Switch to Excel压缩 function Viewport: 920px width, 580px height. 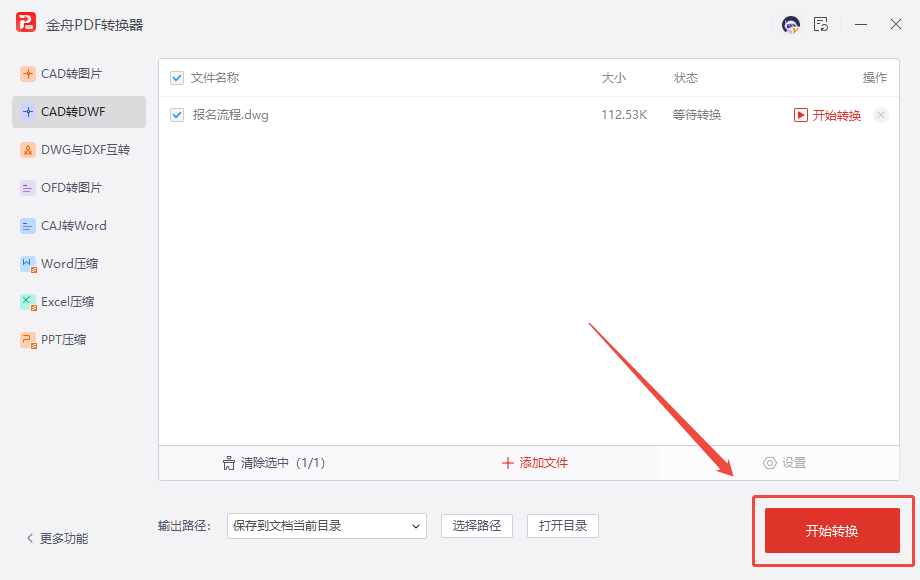(x=79, y=302)
